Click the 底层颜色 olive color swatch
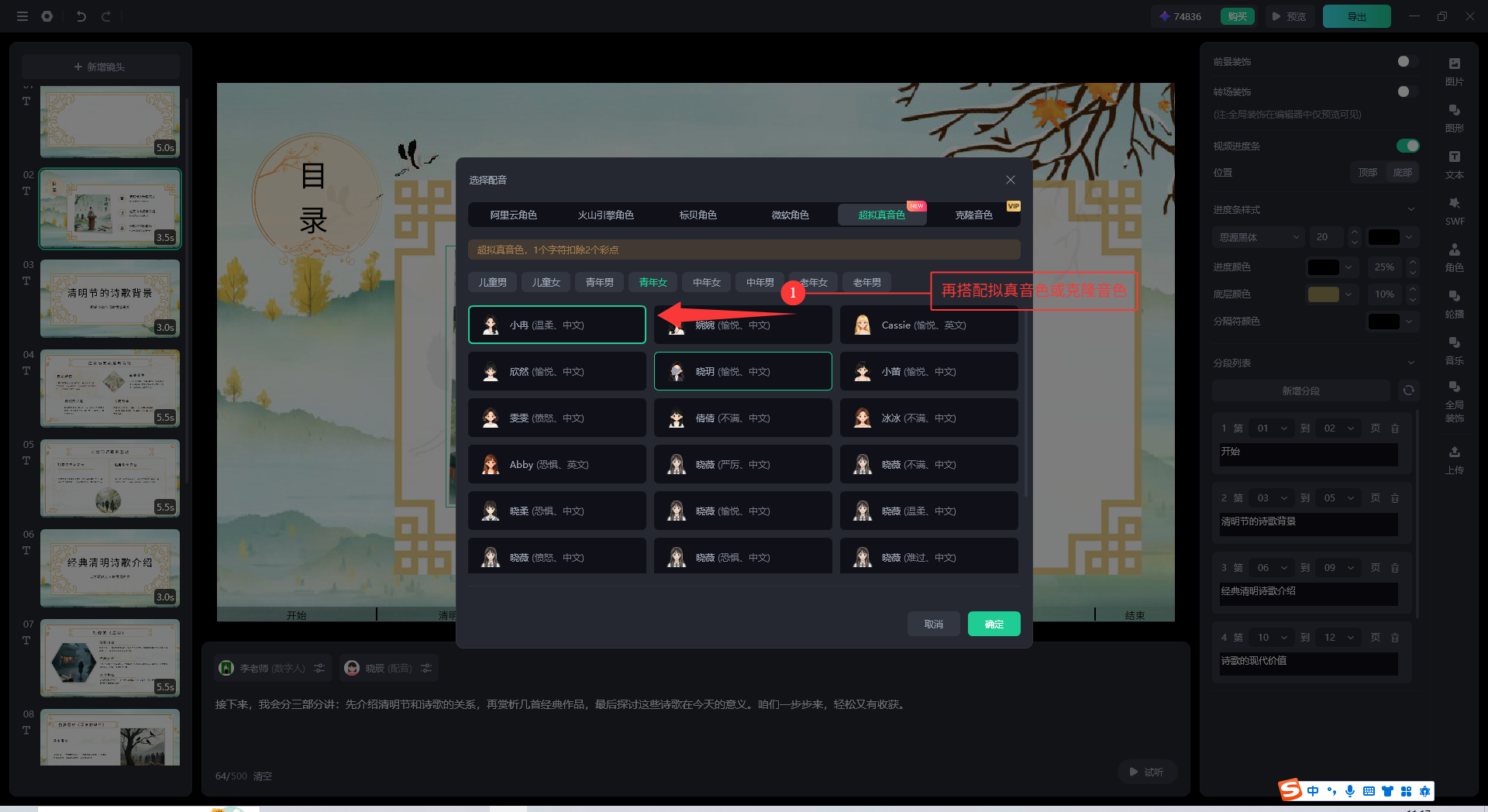Screen dimensions: 1488x812 pos(1323,294)
